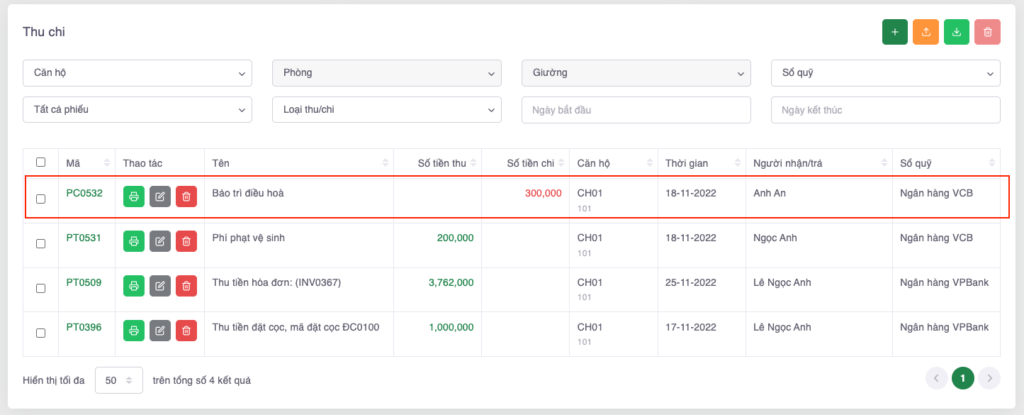Open voucher code link PT0509
The width and height of the screenshot is (1024, 415).
coord(84,282)
